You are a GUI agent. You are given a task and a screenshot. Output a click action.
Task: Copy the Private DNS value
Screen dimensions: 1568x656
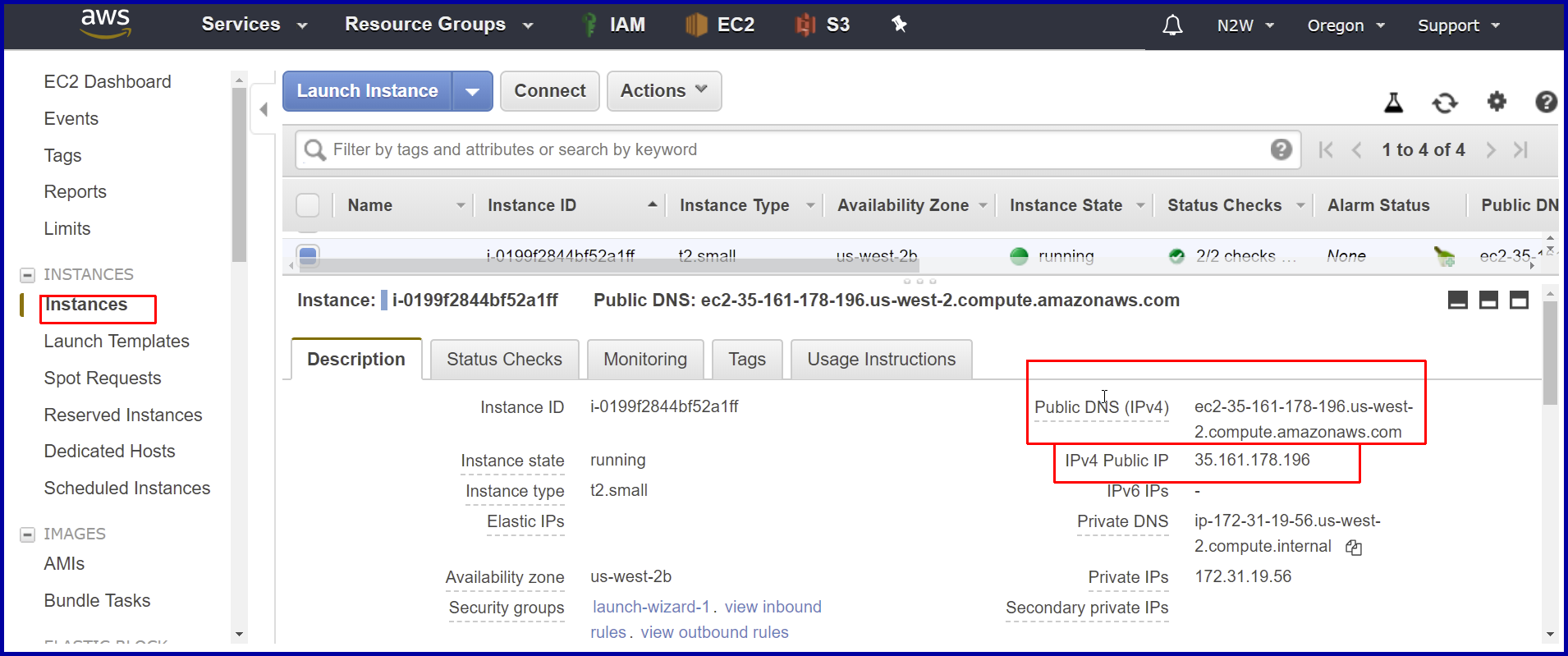point(1354,548)
